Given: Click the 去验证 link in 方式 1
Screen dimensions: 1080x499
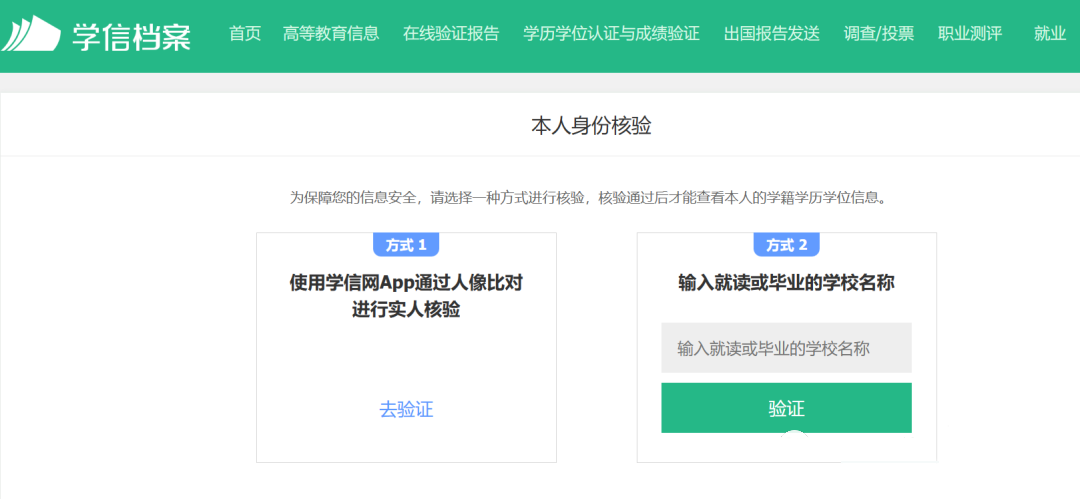Looking at the screenshot, I should 406,409.
